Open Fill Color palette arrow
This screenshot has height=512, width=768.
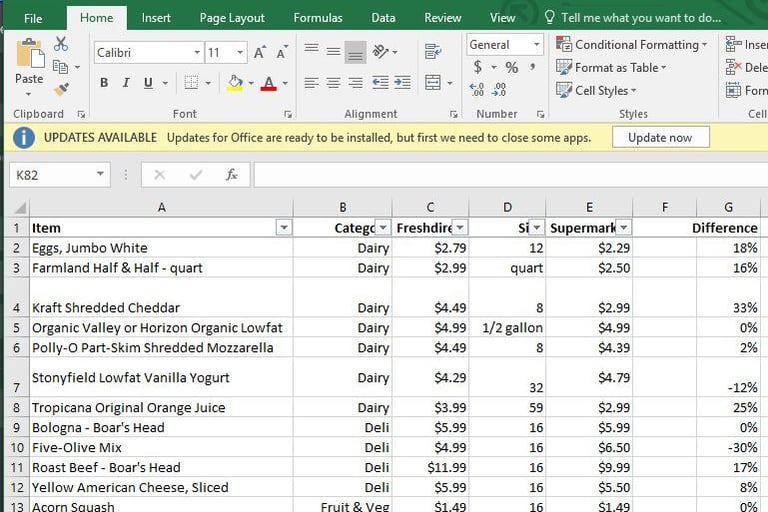click(251, 83)
